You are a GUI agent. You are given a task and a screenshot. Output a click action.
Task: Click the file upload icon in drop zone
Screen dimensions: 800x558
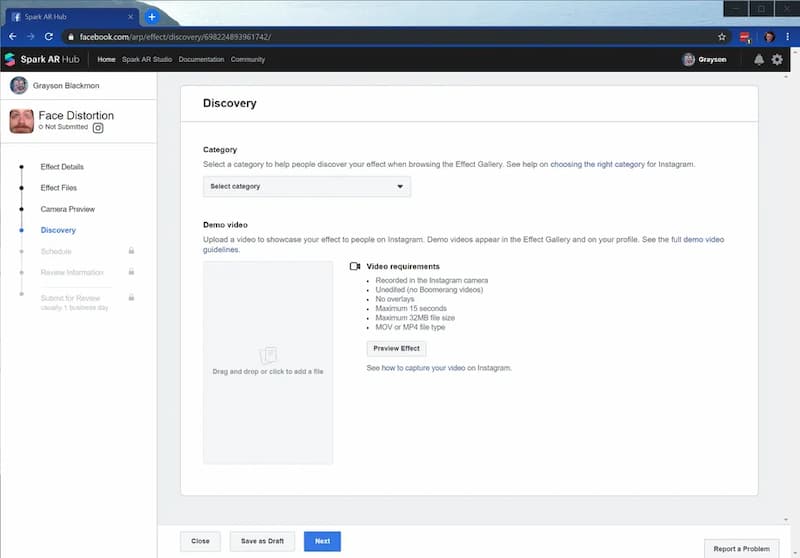pos(268,355)
